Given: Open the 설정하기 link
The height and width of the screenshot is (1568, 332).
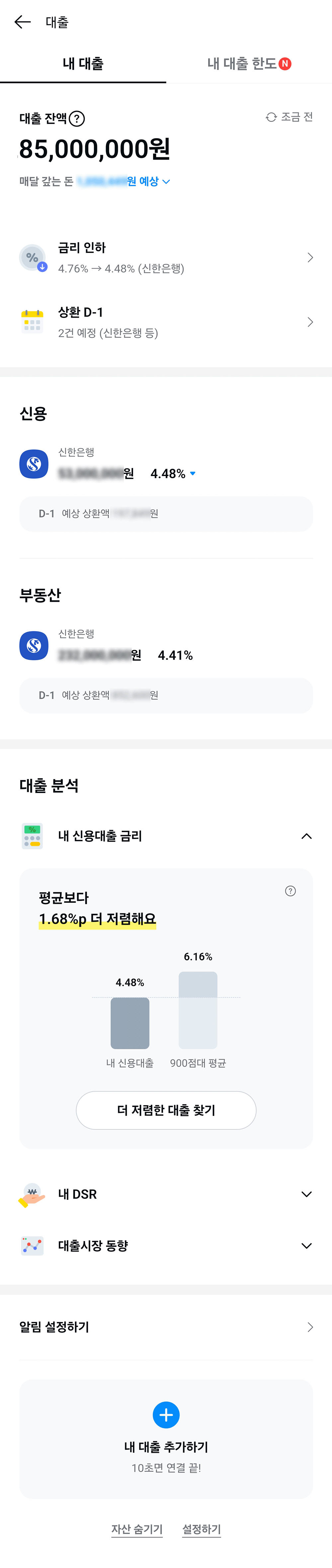Looking at the screenshot, I should 202,1529.
